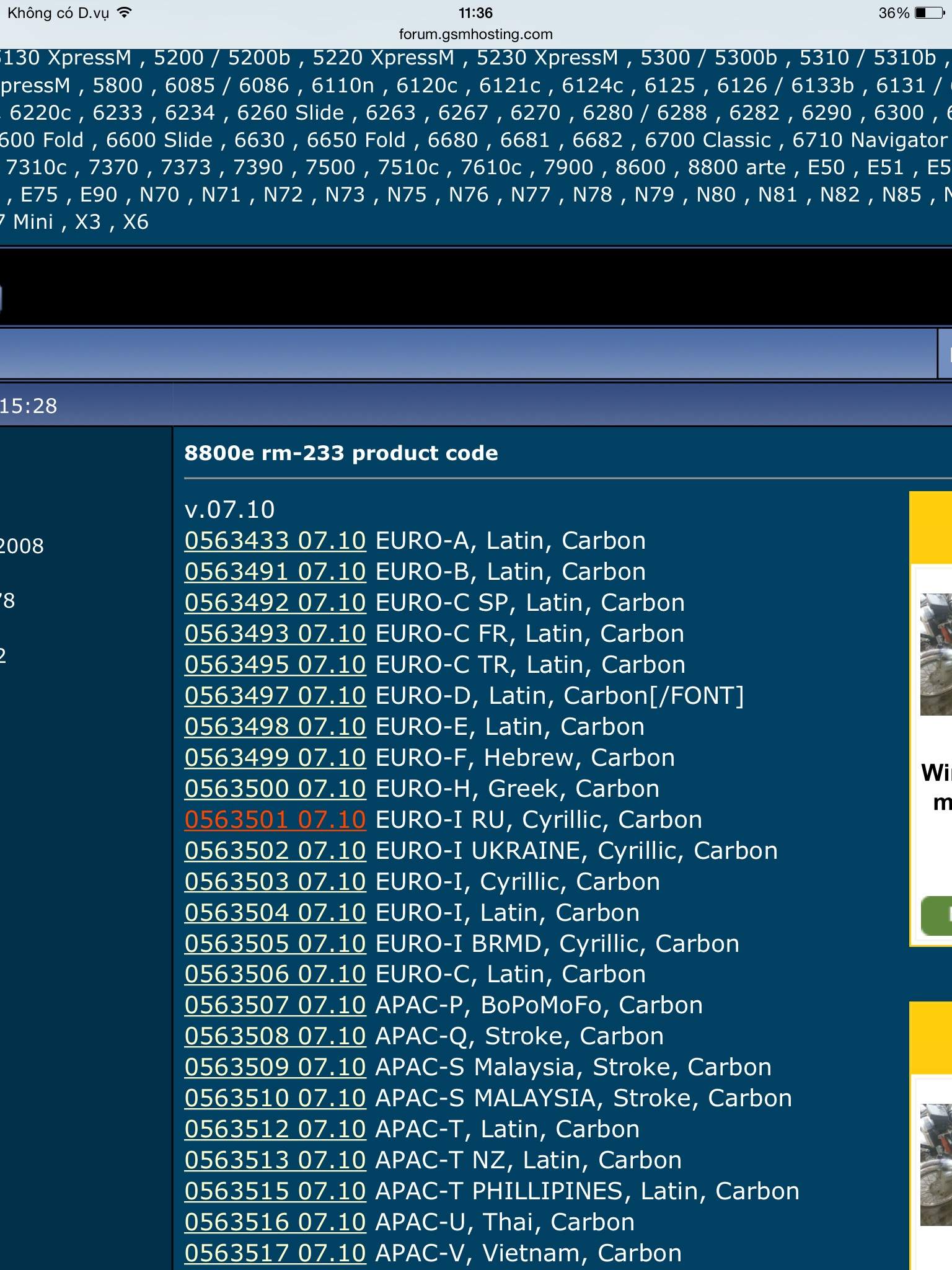The image size is (952, 1270).
Task: Tap the battery icon in status bar
Action: (x=930, y=13)
